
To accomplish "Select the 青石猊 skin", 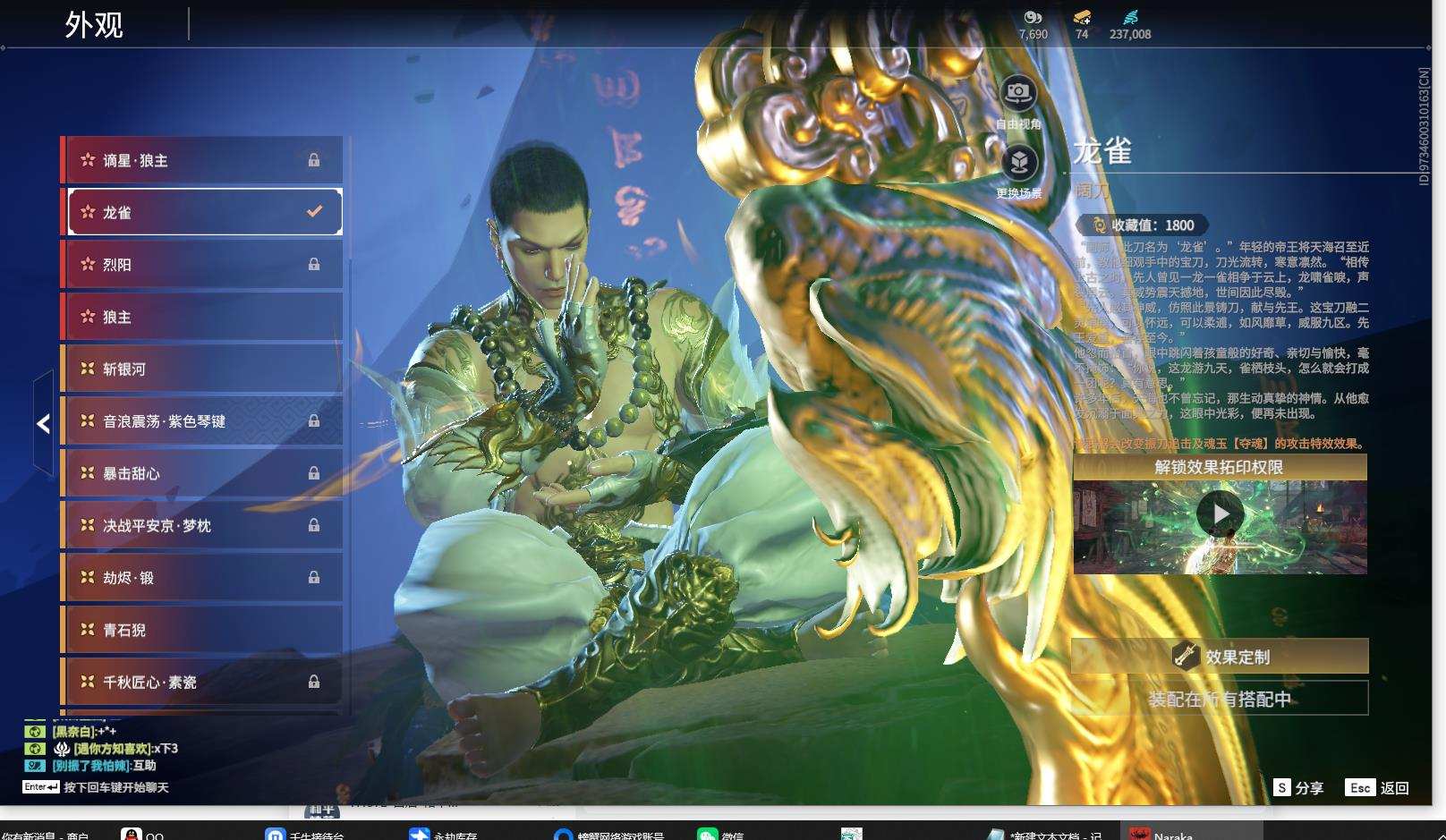I will [202, 630].
